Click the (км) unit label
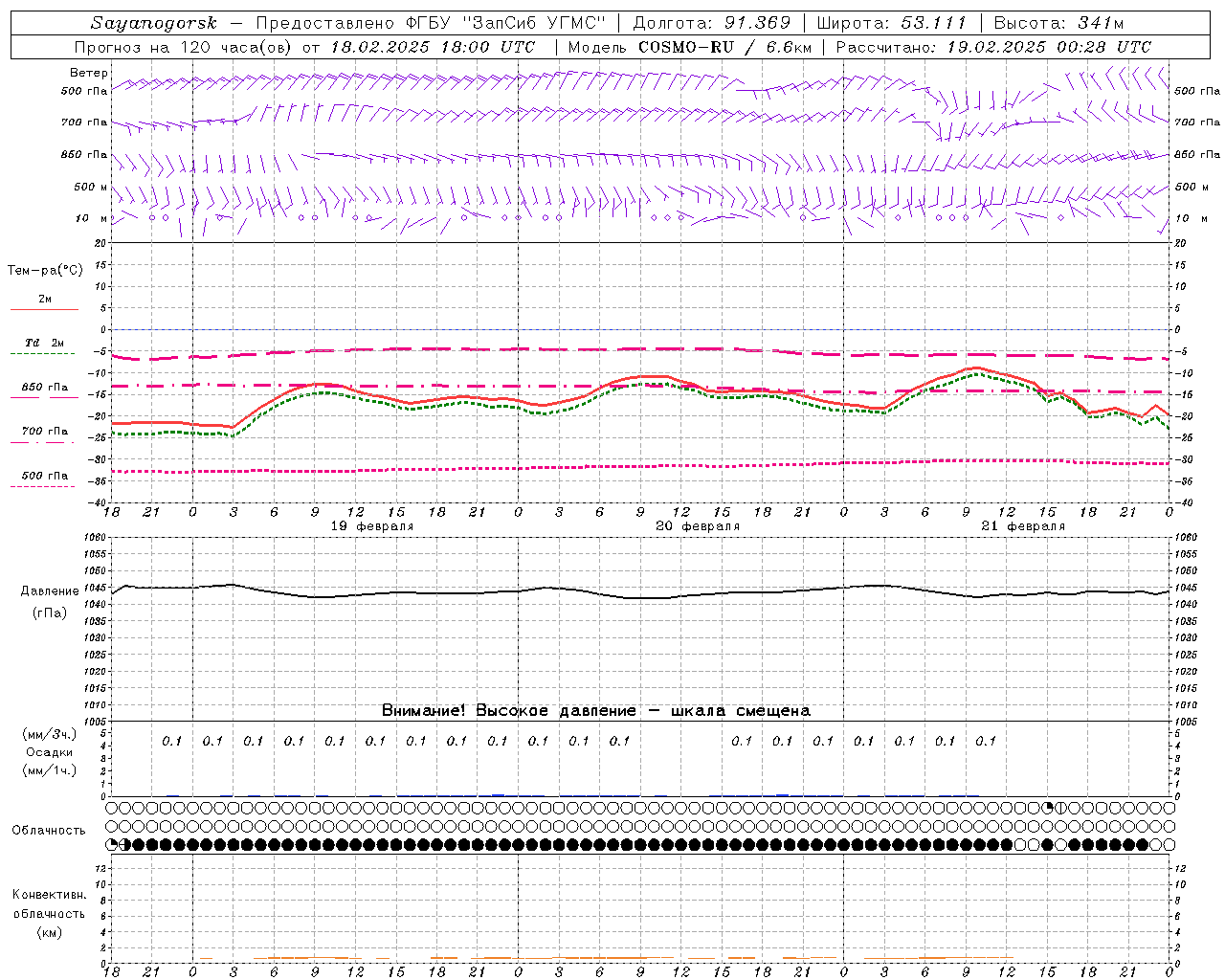1225x980 pixels. [50, 932]
